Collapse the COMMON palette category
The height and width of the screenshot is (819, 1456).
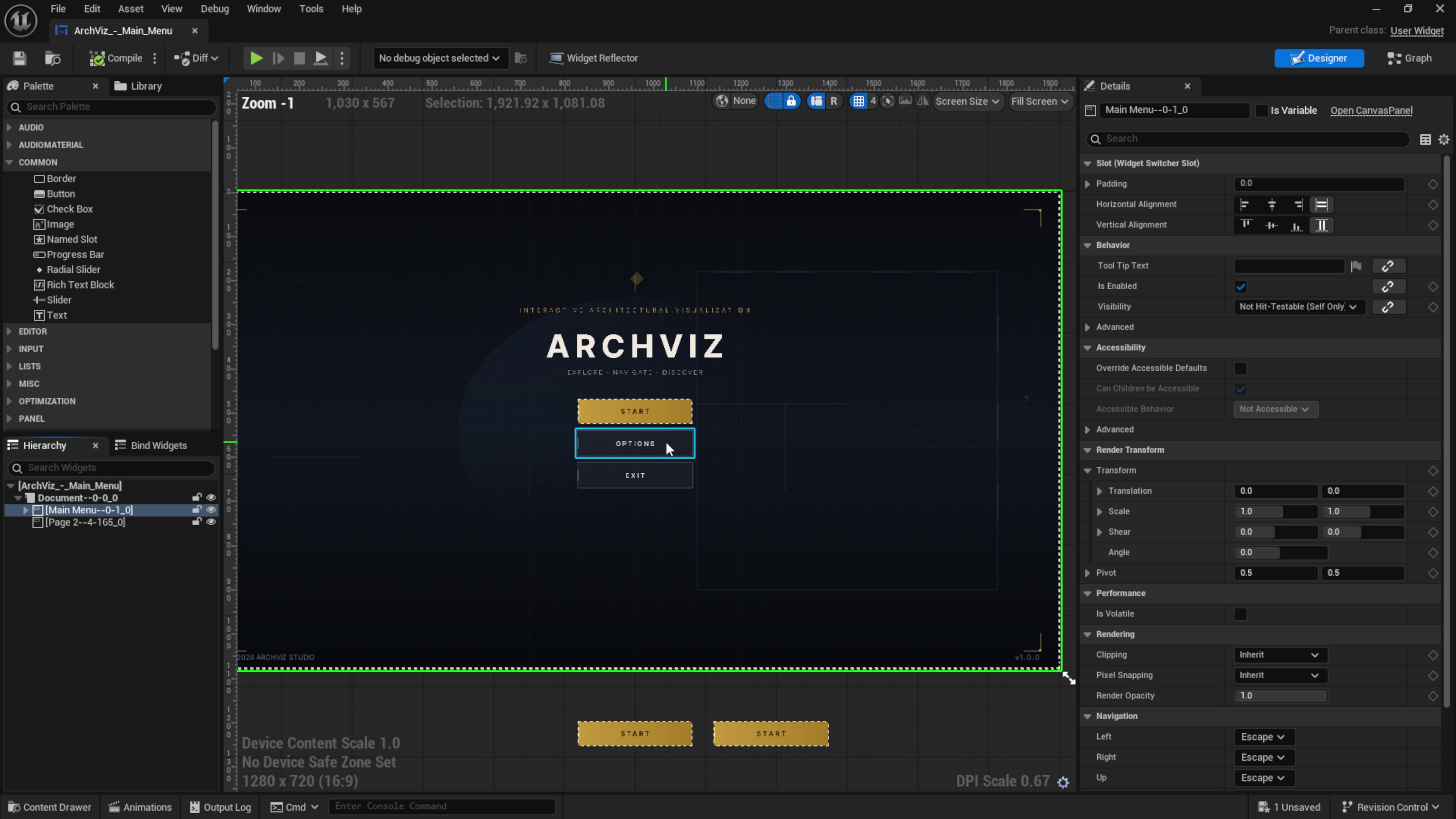(x=9, y=162)
